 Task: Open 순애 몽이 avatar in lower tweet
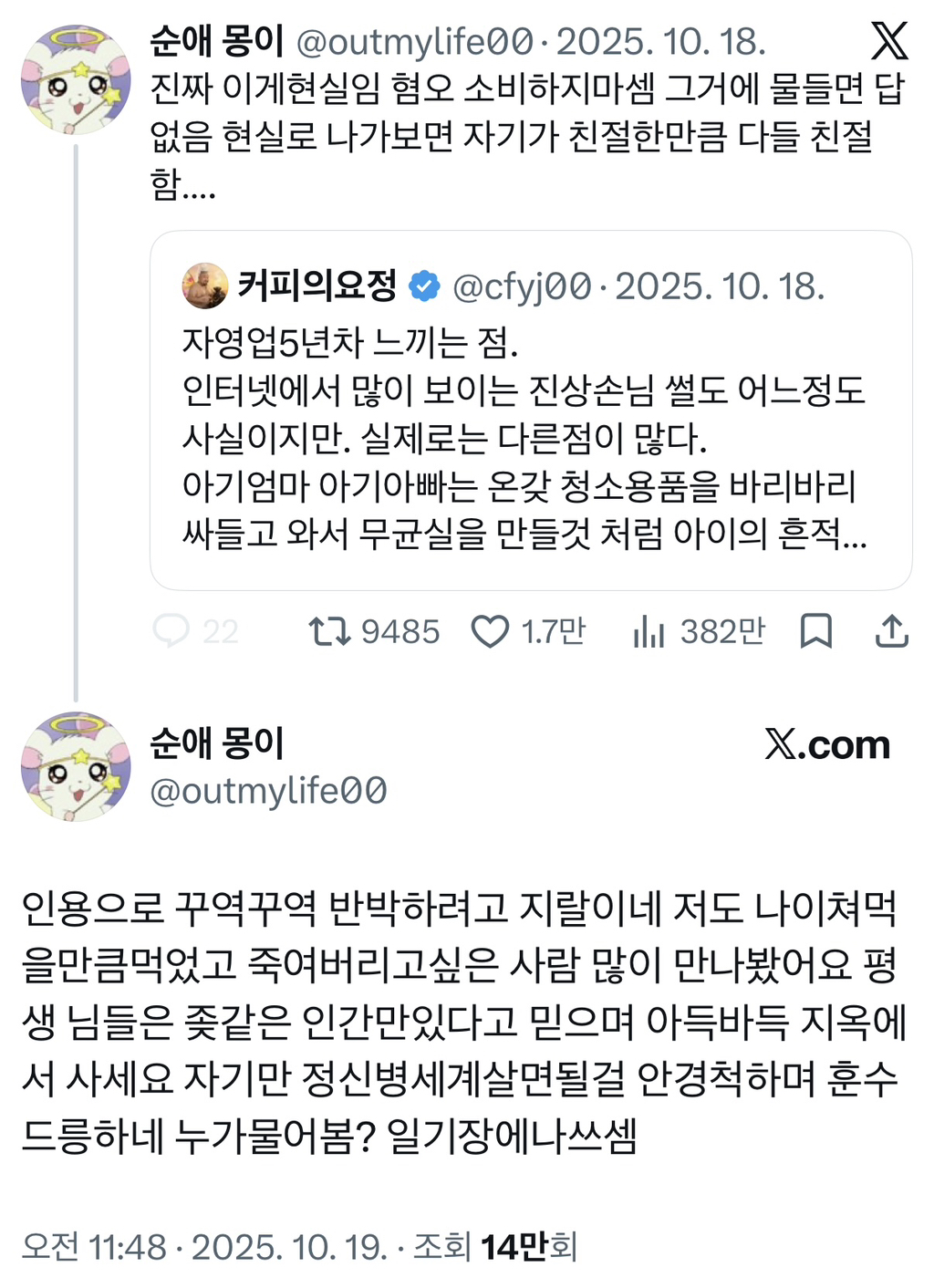click(76, 766)
